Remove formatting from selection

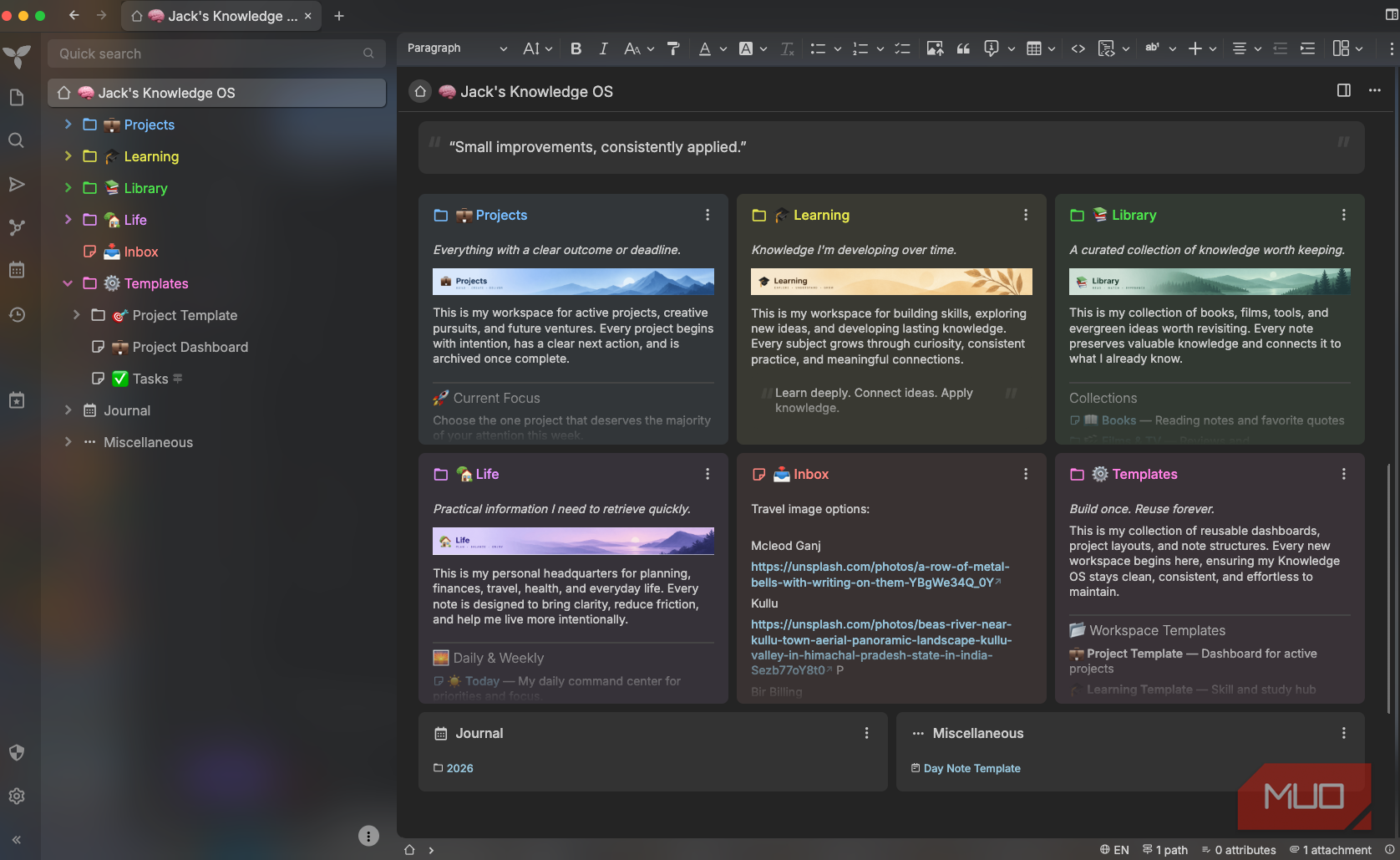tap(787, 48)
